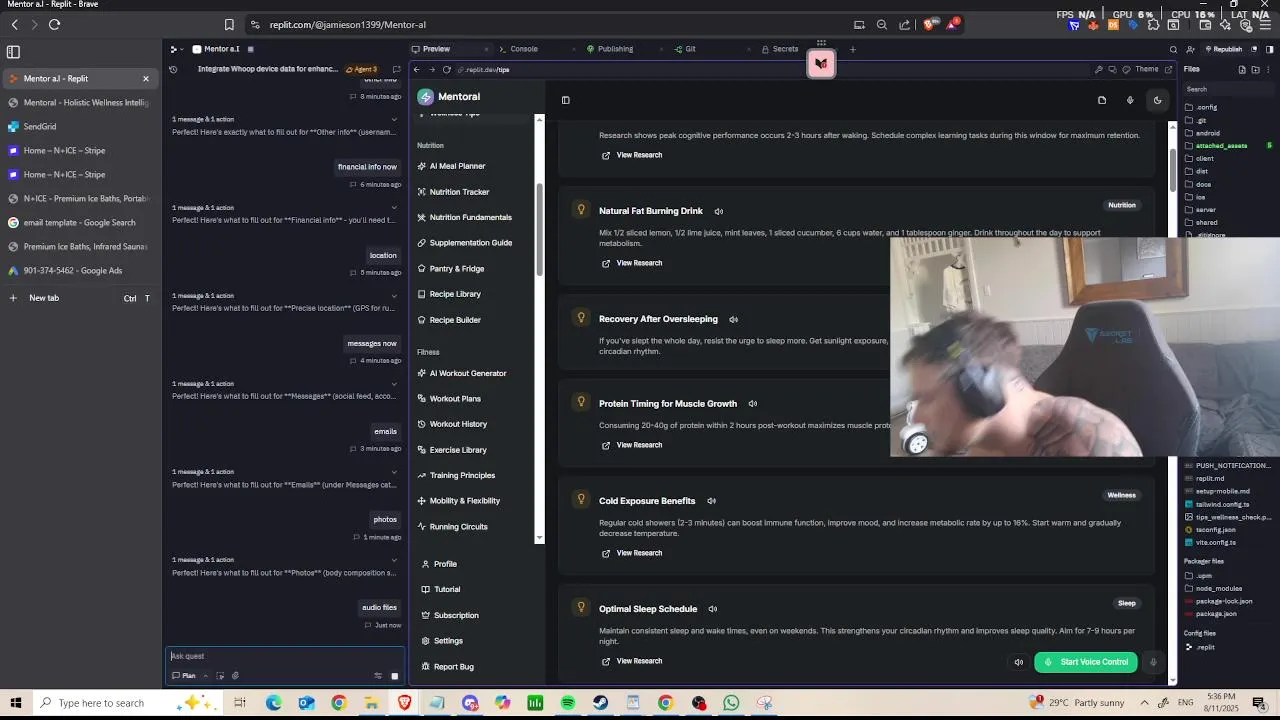The height and width of the screenshot is (720, 1280).
Task: Toggle Mentoral sidebar with the panel icon
Action: pyautogui.click(x=565, y=100)
